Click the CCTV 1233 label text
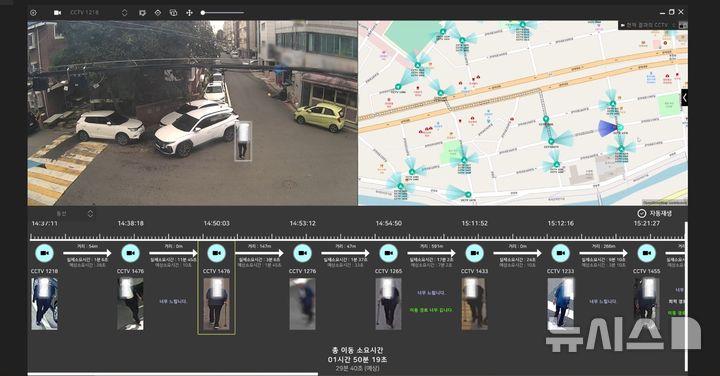This screenshot has height=376, width=720. pyautogui.click(x=561, y=271)
